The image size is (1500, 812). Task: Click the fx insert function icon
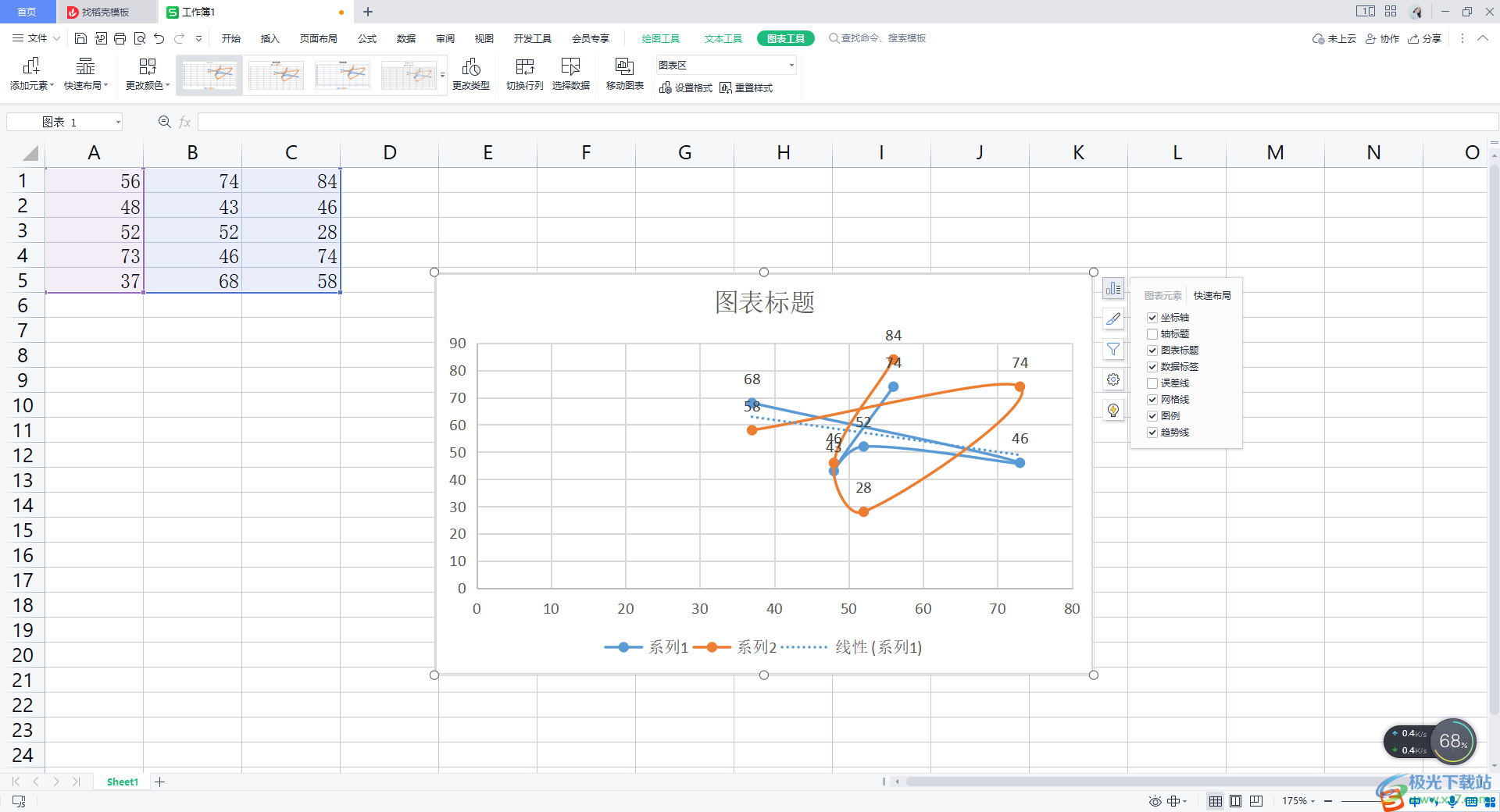185,122
